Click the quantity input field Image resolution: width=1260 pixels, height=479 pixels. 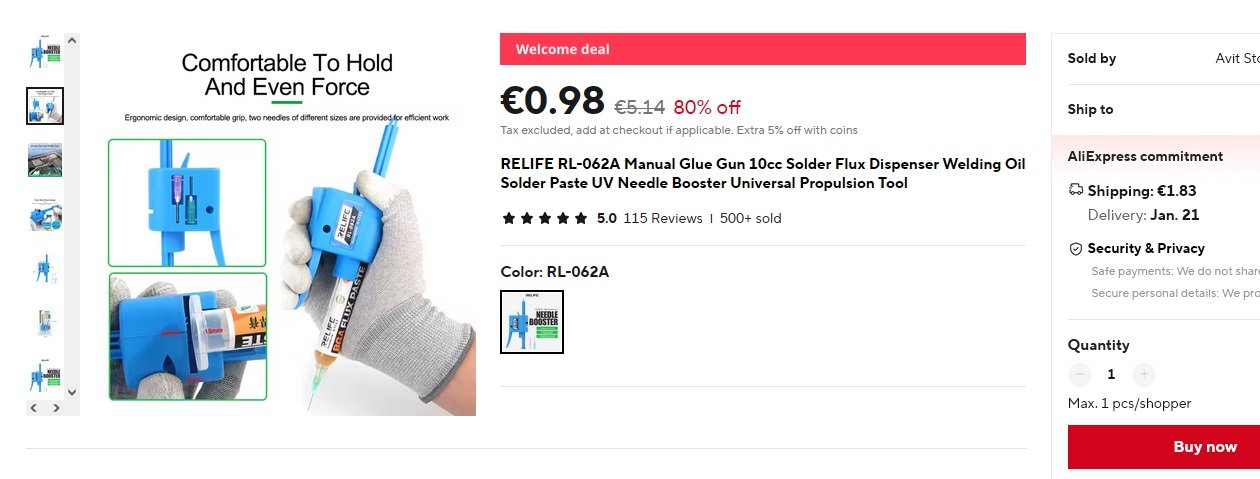coord(1111,374)
